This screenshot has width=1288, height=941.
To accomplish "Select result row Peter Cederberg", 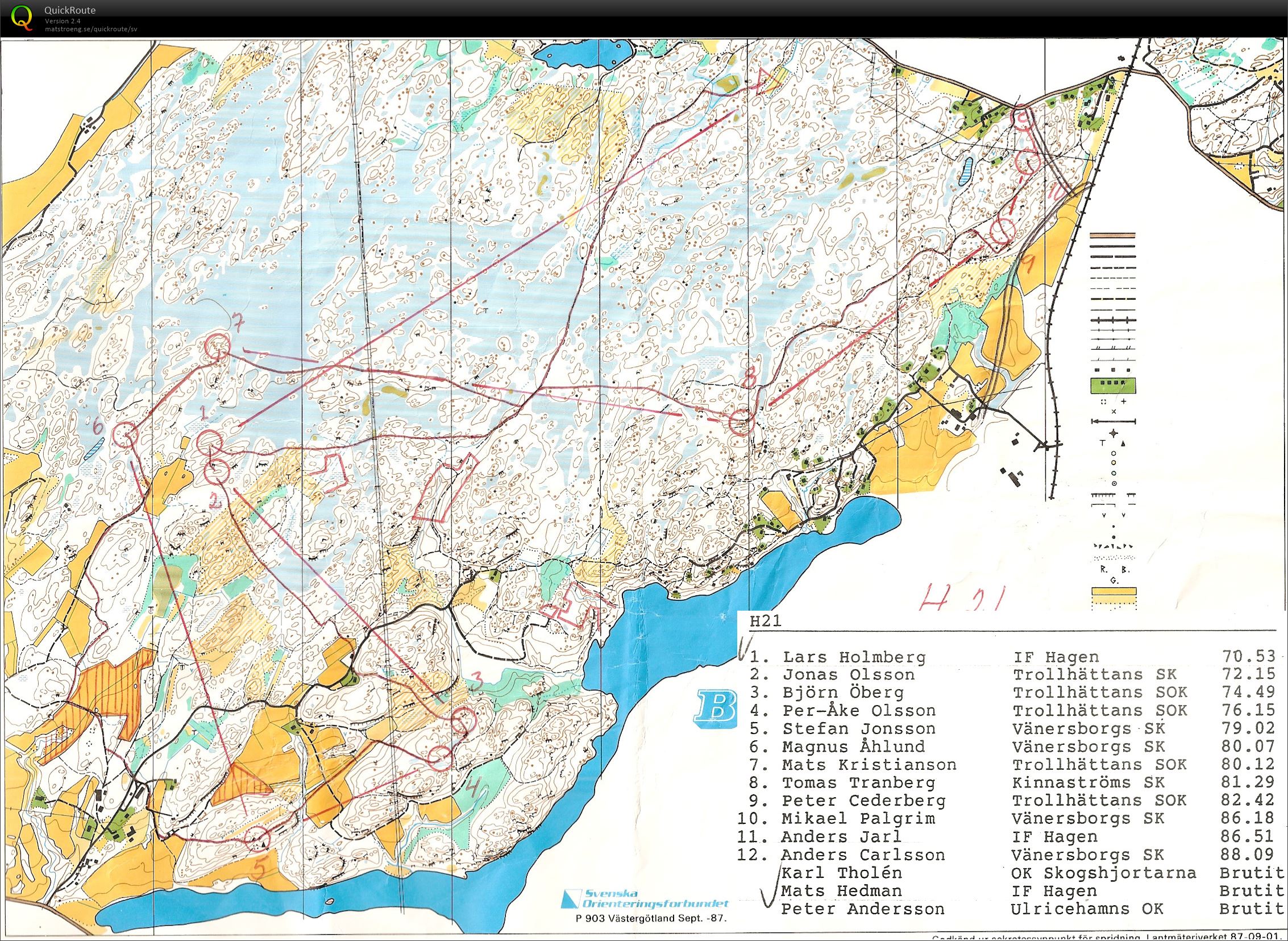I will click(1012, 801).
